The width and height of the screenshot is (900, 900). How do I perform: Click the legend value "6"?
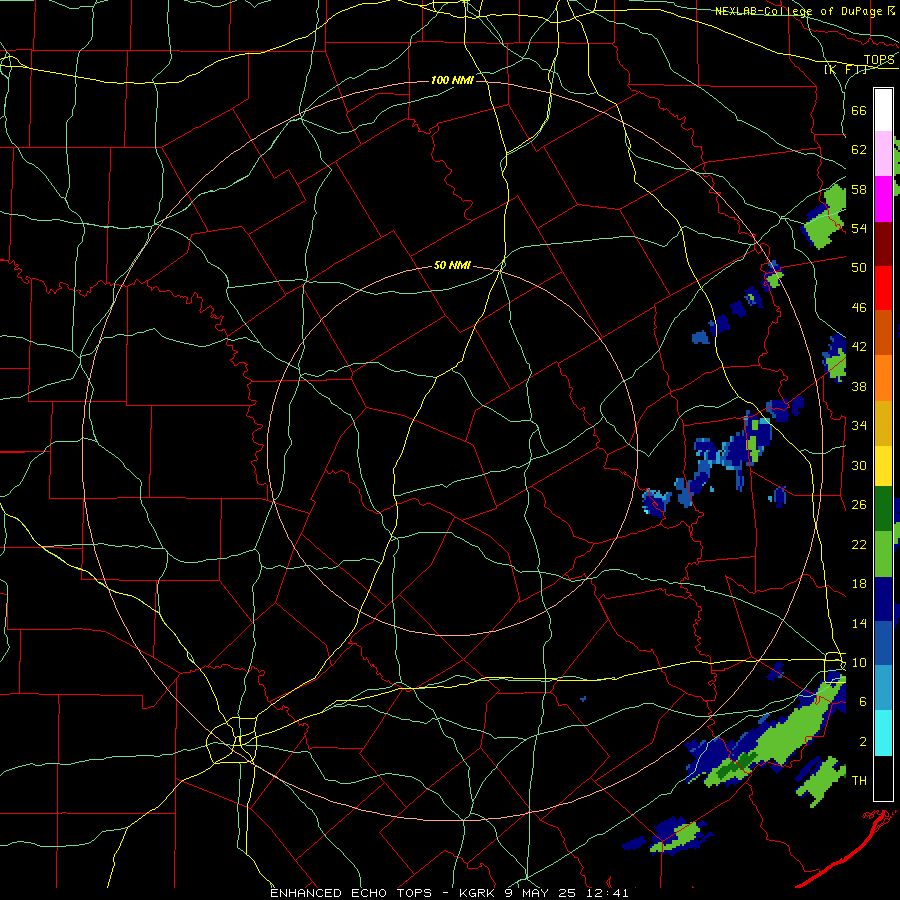click(863, 702)
